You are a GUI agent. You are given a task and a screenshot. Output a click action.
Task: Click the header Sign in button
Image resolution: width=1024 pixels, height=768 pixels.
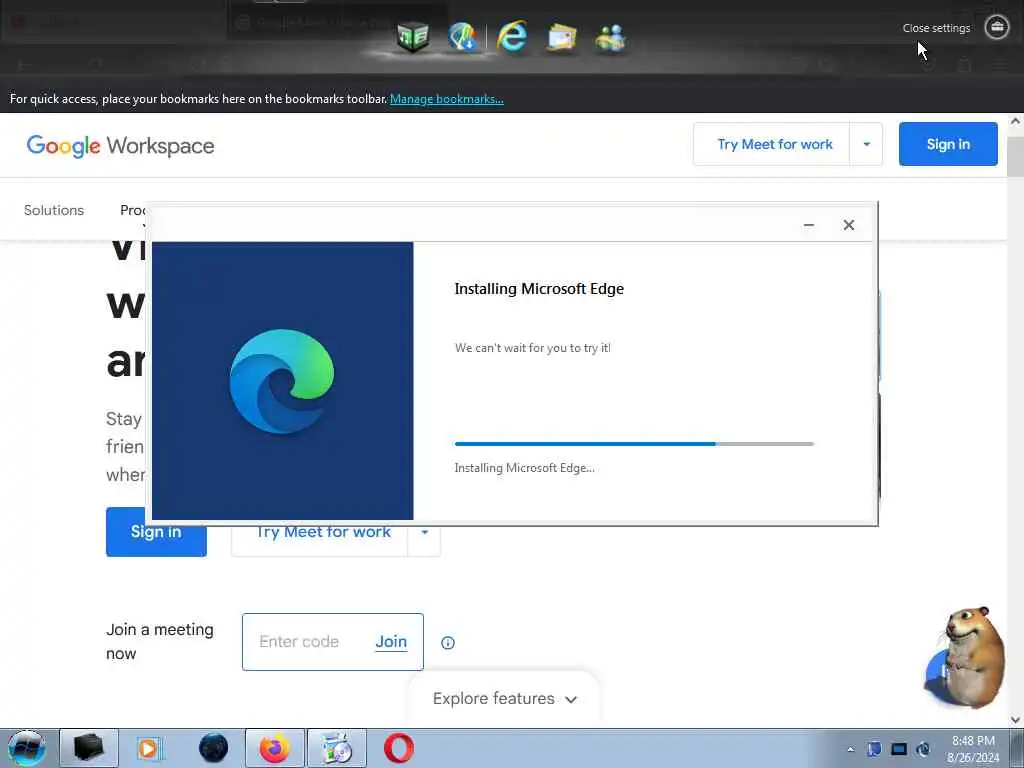coord(948,144)
